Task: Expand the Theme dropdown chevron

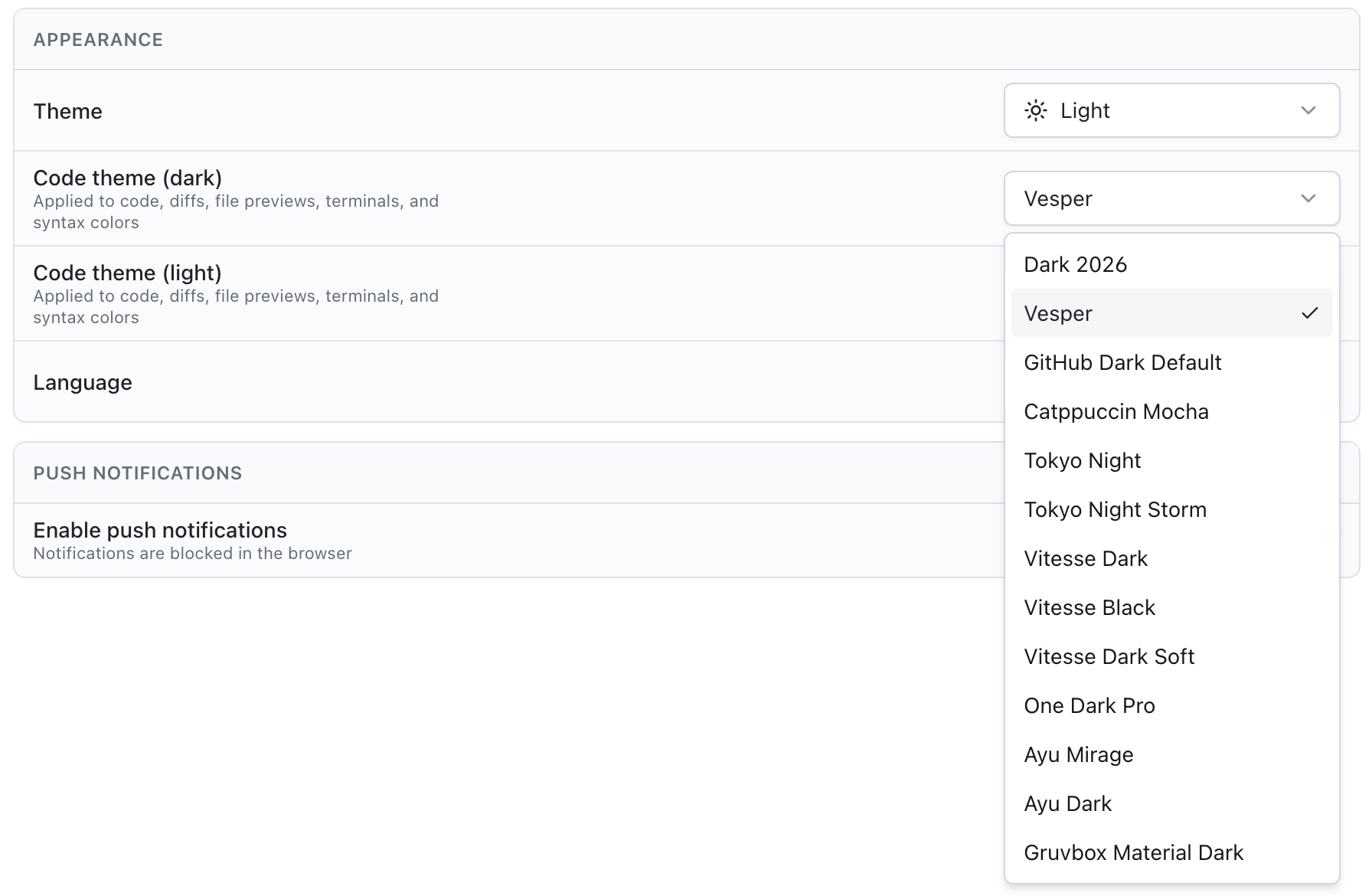Action: [x=1308, y=111]
